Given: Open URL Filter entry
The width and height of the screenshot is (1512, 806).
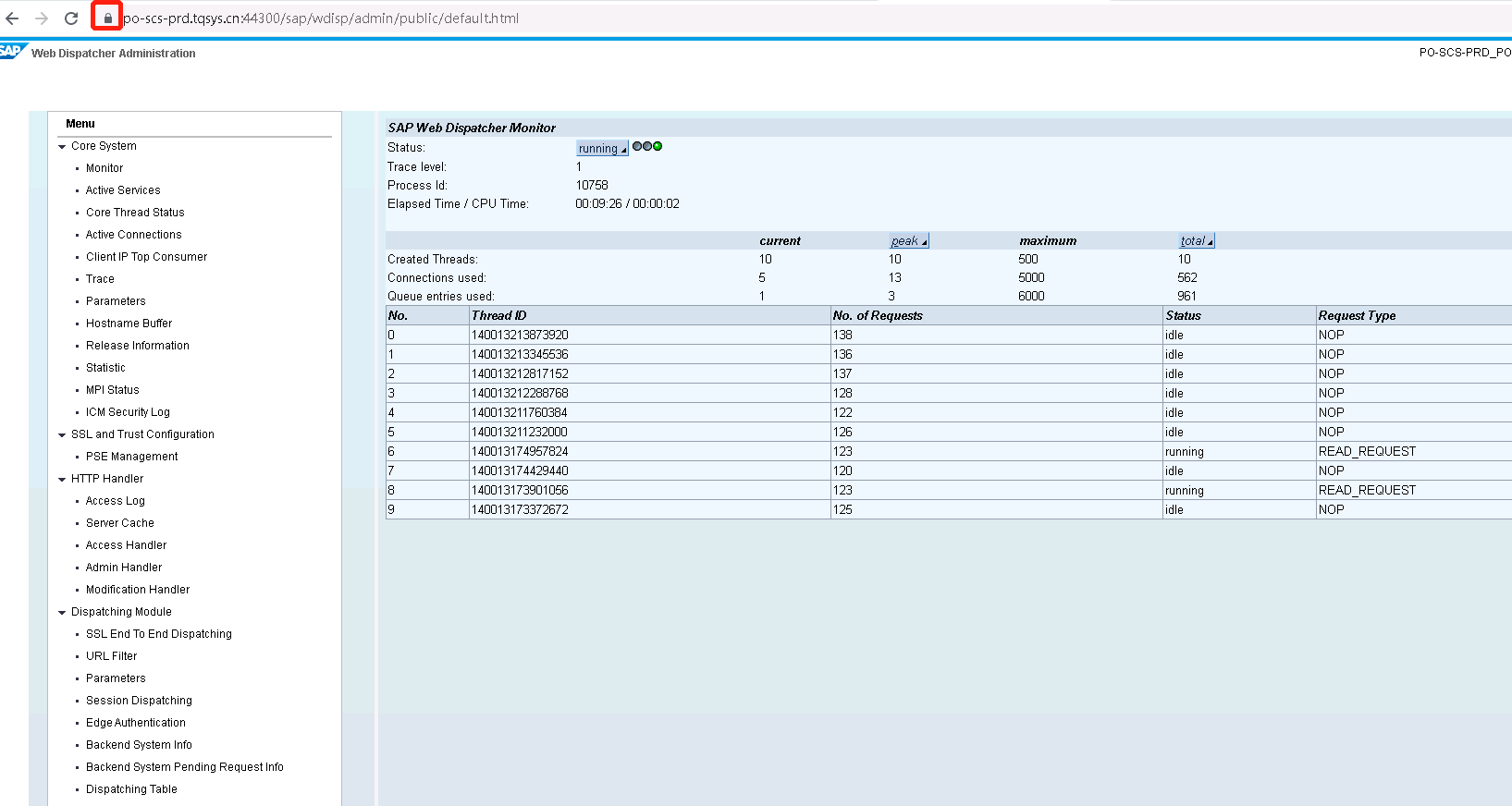Looking at the screenshot, I should tap(112, 656).
